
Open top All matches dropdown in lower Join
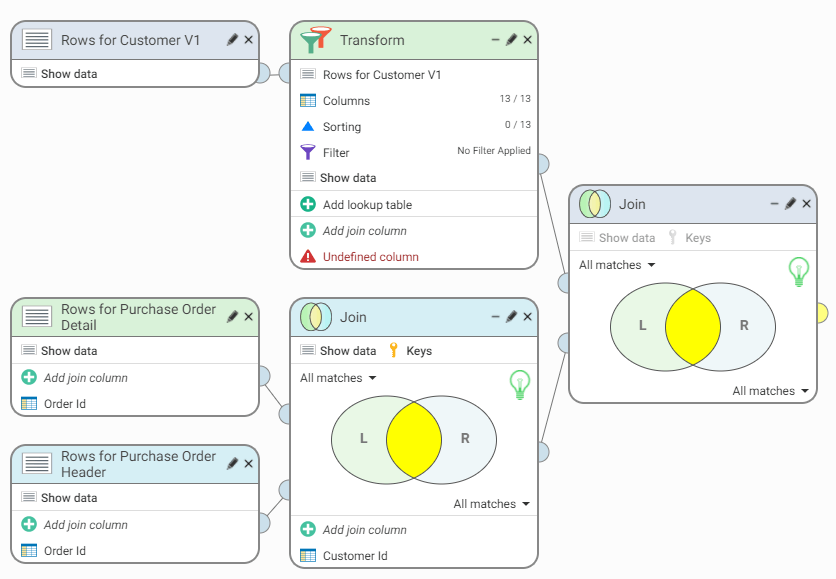pos(338,378)
